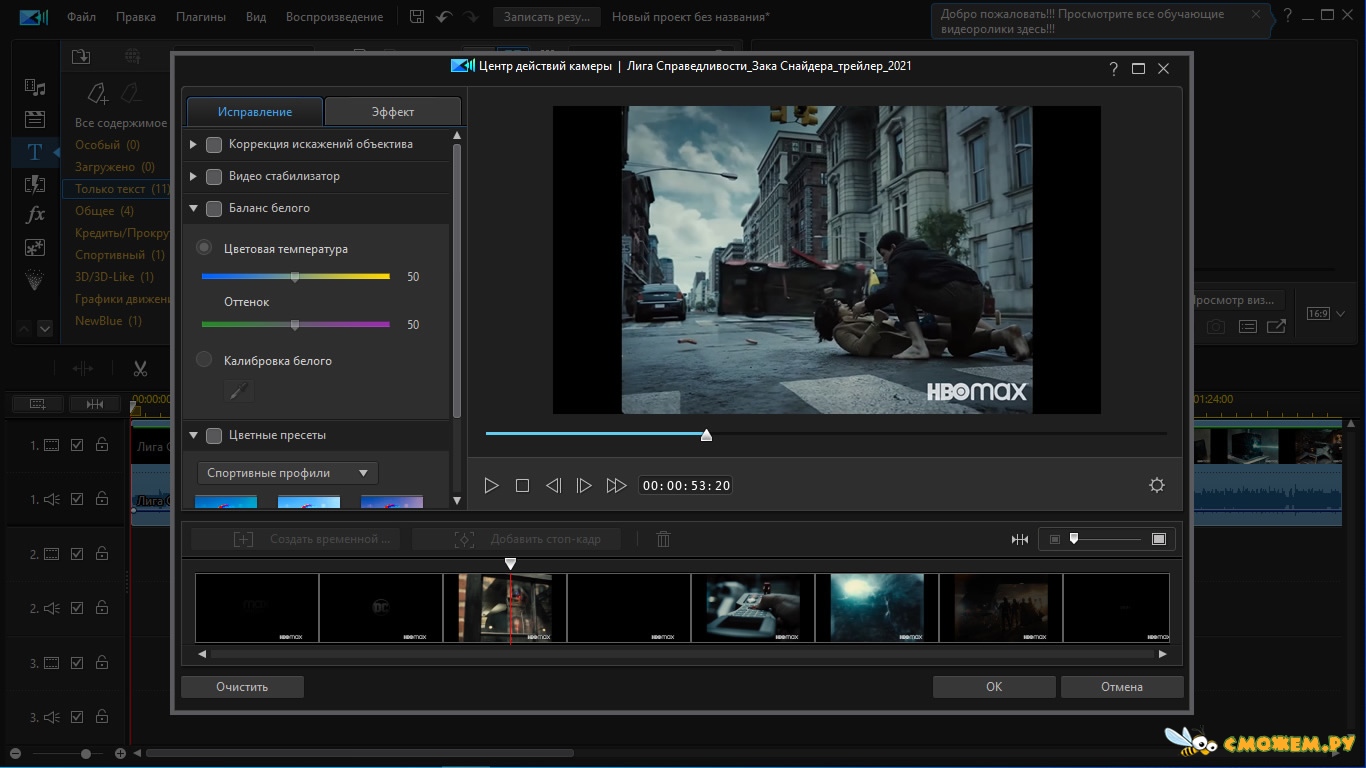Enable the Баланс белого checkbox
The height and width of the screenshot is (768, 1366).
click(214, 209)
